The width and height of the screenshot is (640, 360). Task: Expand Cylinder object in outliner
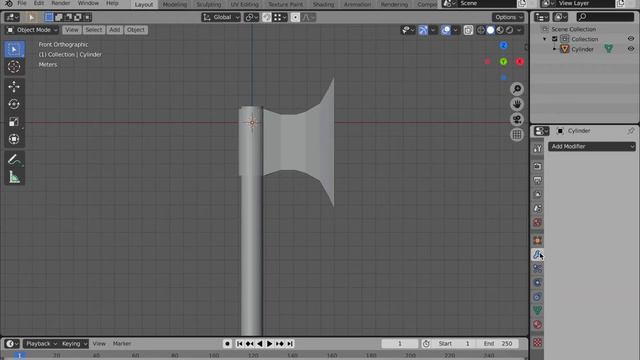coord(554,49)
